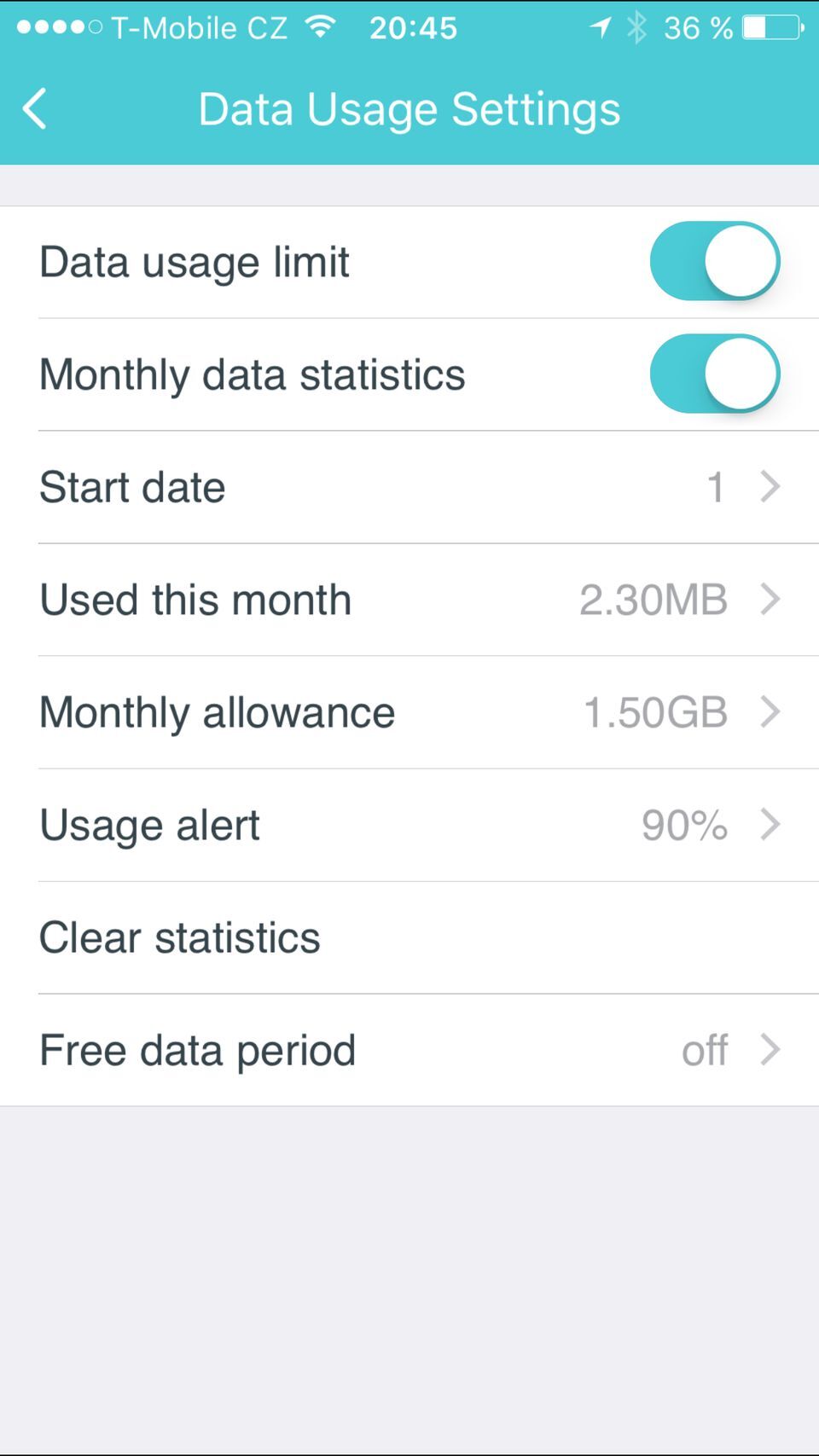
Task: Expand the Free data period chevron
Action: [770, 1050]
